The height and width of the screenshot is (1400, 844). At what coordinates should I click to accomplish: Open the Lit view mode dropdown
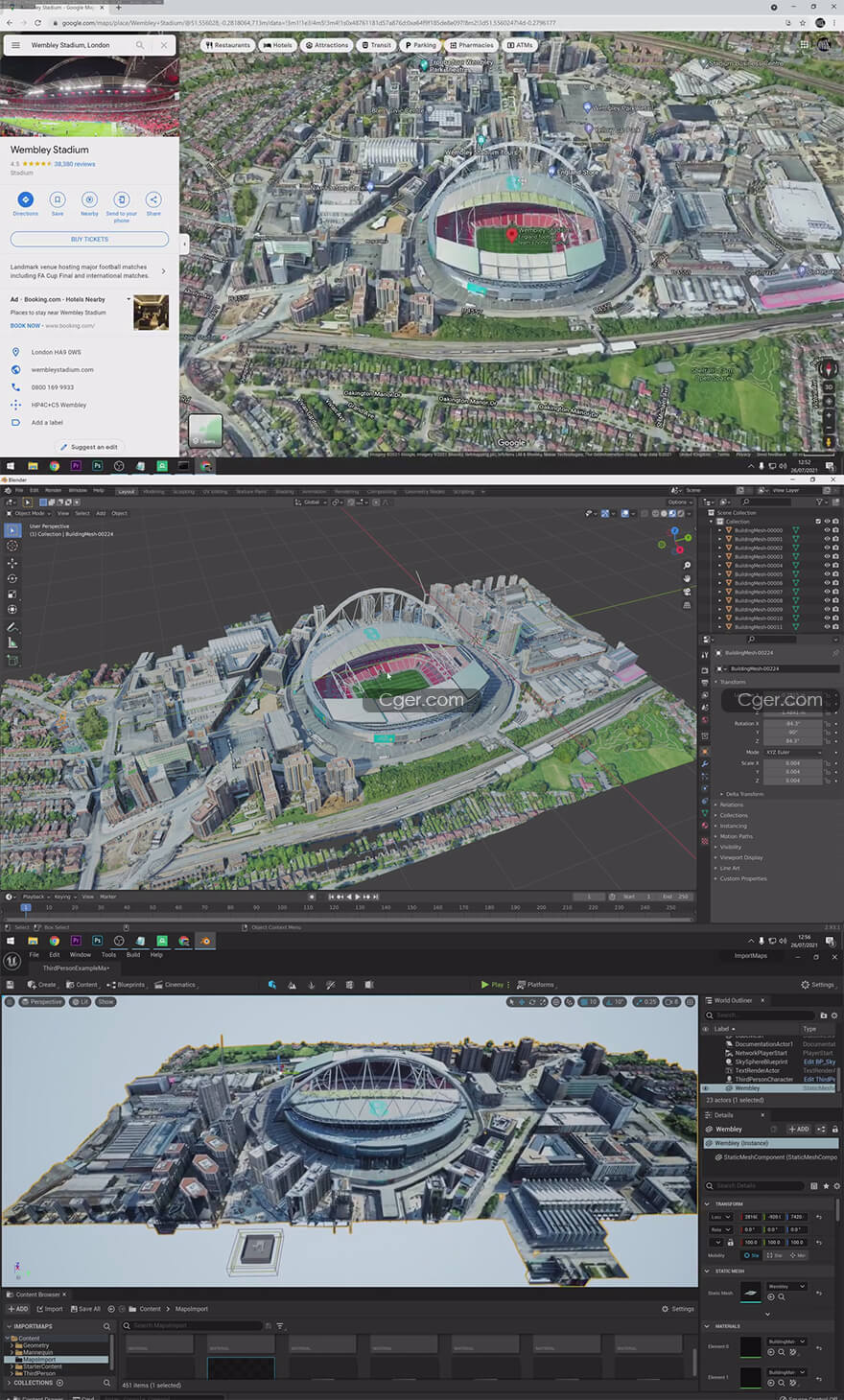(x=81, y=1002)
